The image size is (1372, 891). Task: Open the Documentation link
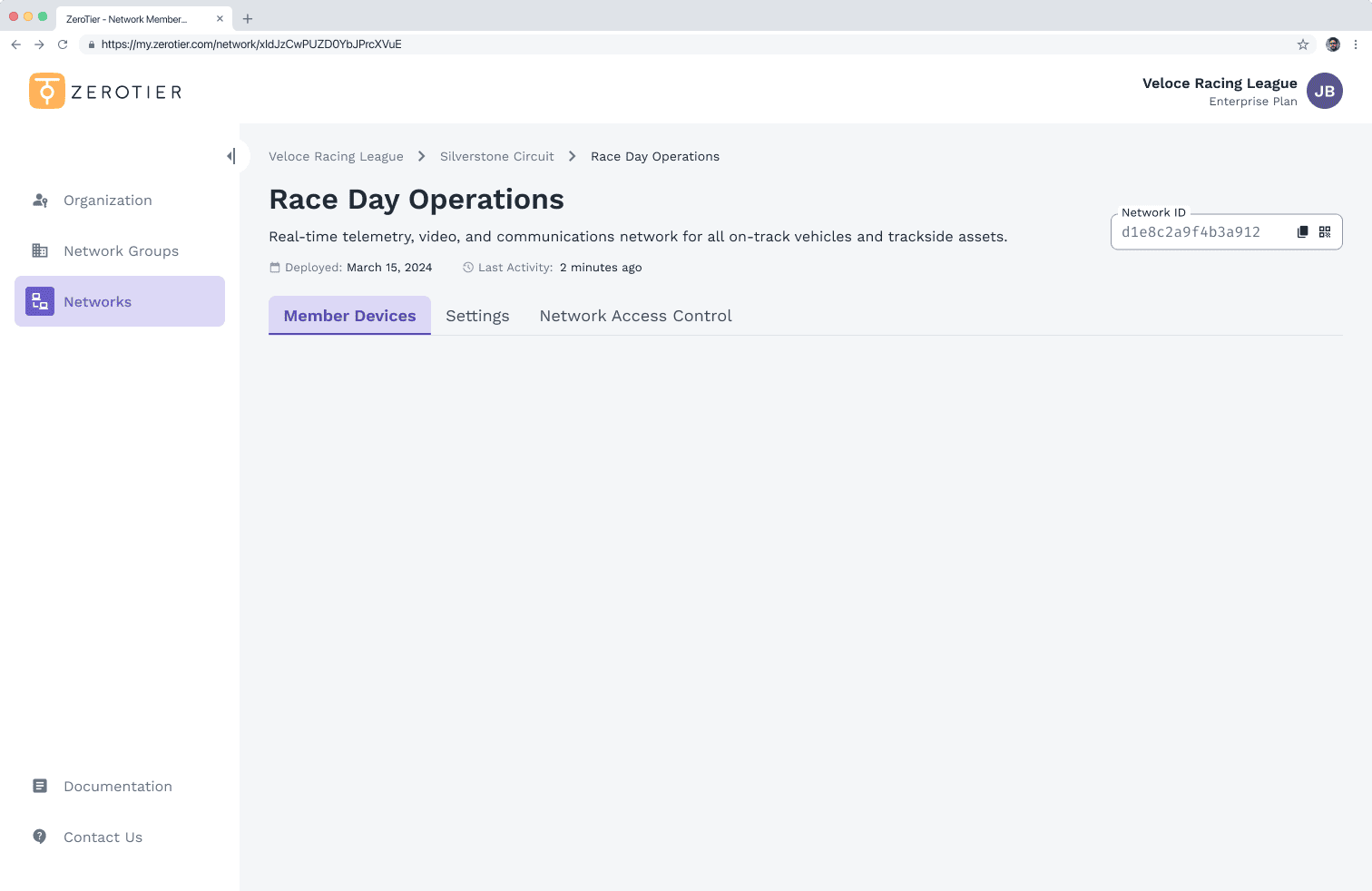point(117,787)
